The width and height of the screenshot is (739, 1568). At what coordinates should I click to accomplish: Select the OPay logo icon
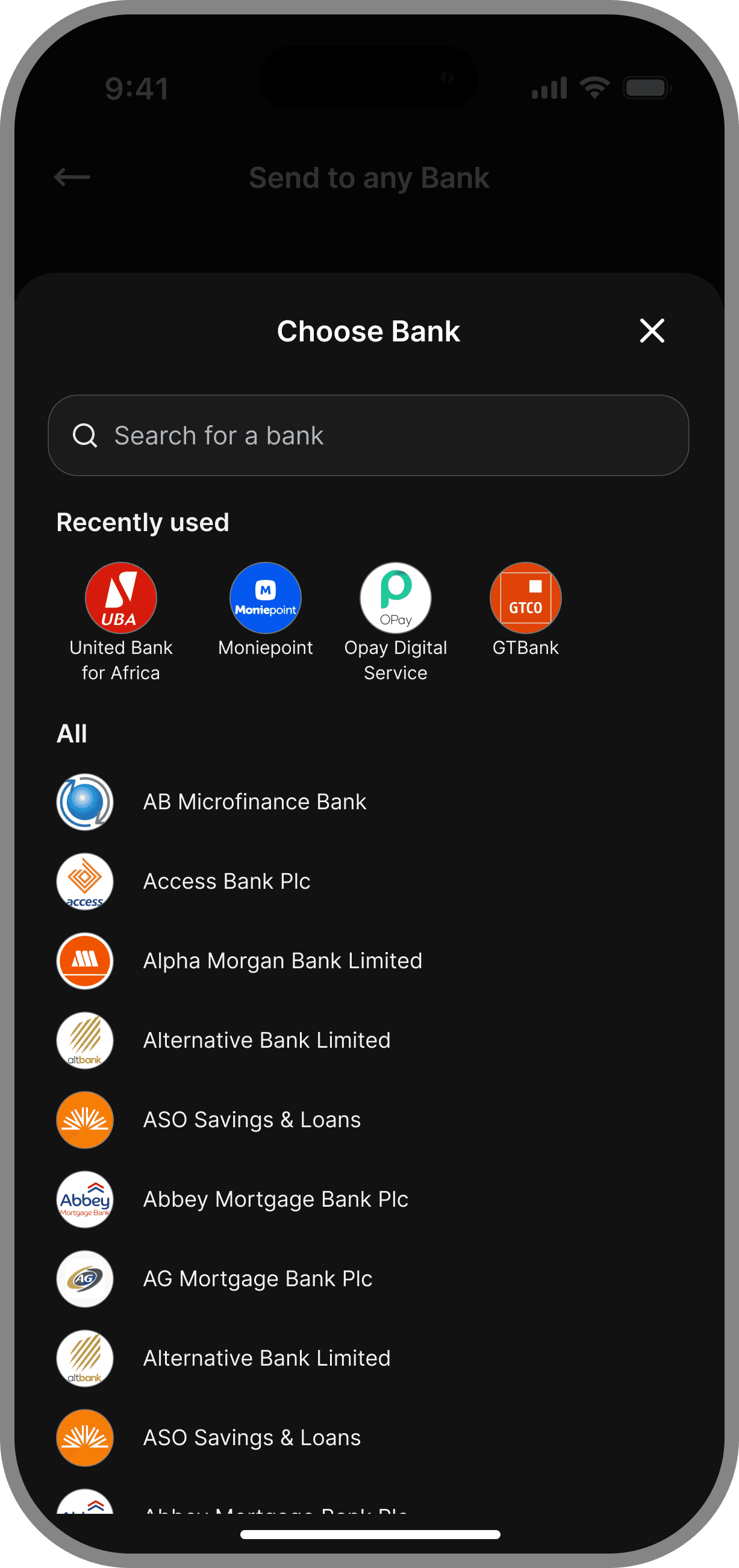396,598
